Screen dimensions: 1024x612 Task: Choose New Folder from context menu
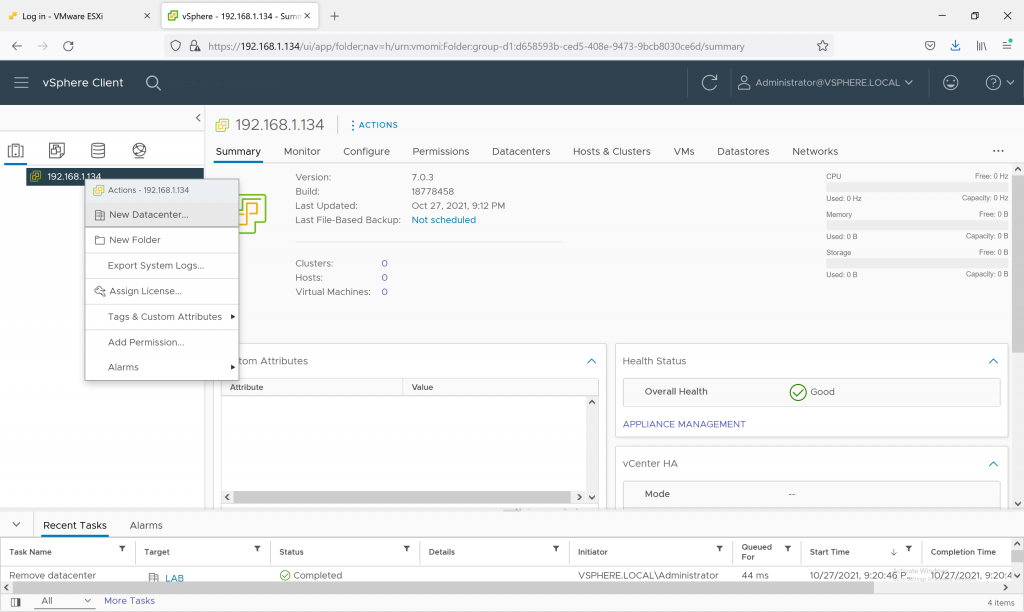coord(162,240)
